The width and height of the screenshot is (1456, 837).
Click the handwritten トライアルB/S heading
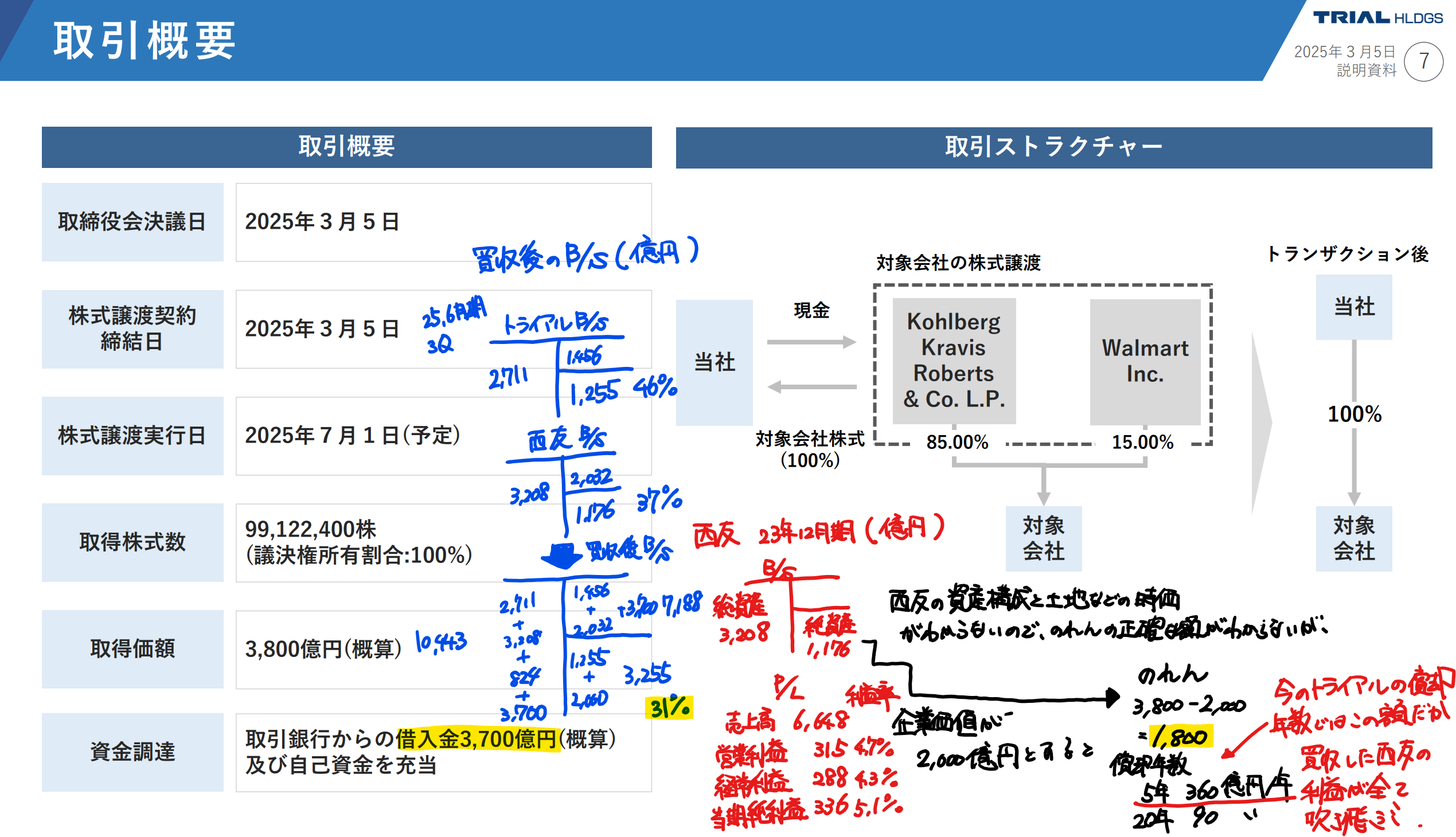pyautogui.click(x=556, y=323)
